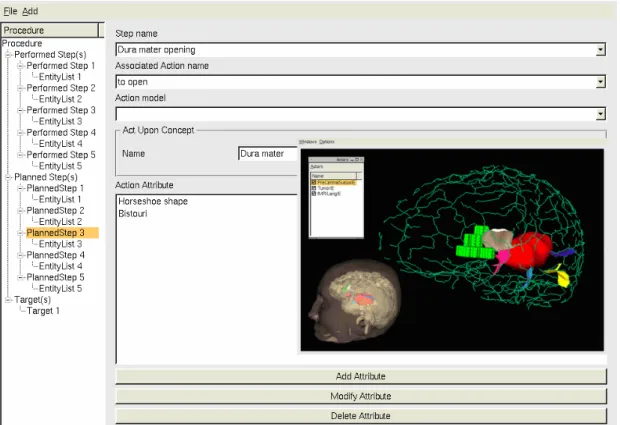Image resolution: width=620 pixels, height=425 pixels.
Task: Click the Procedure column header
Action: click(50, 30)
